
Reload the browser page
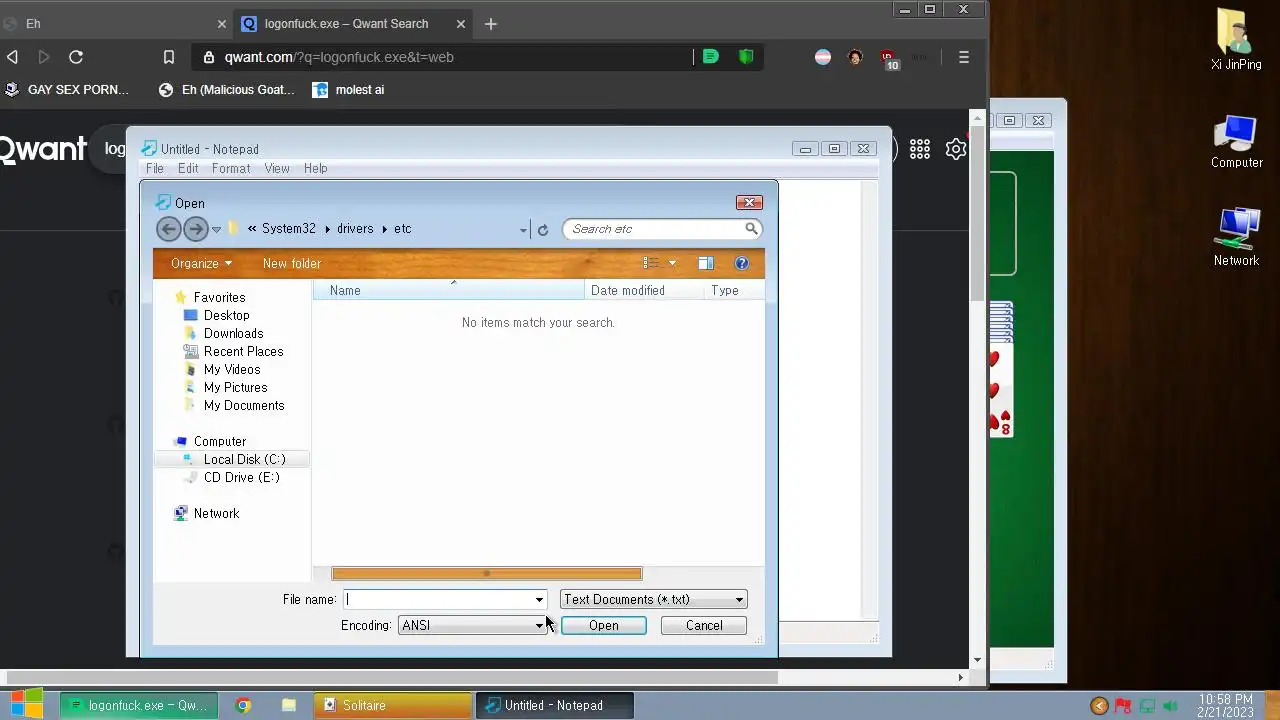point(76,57)
